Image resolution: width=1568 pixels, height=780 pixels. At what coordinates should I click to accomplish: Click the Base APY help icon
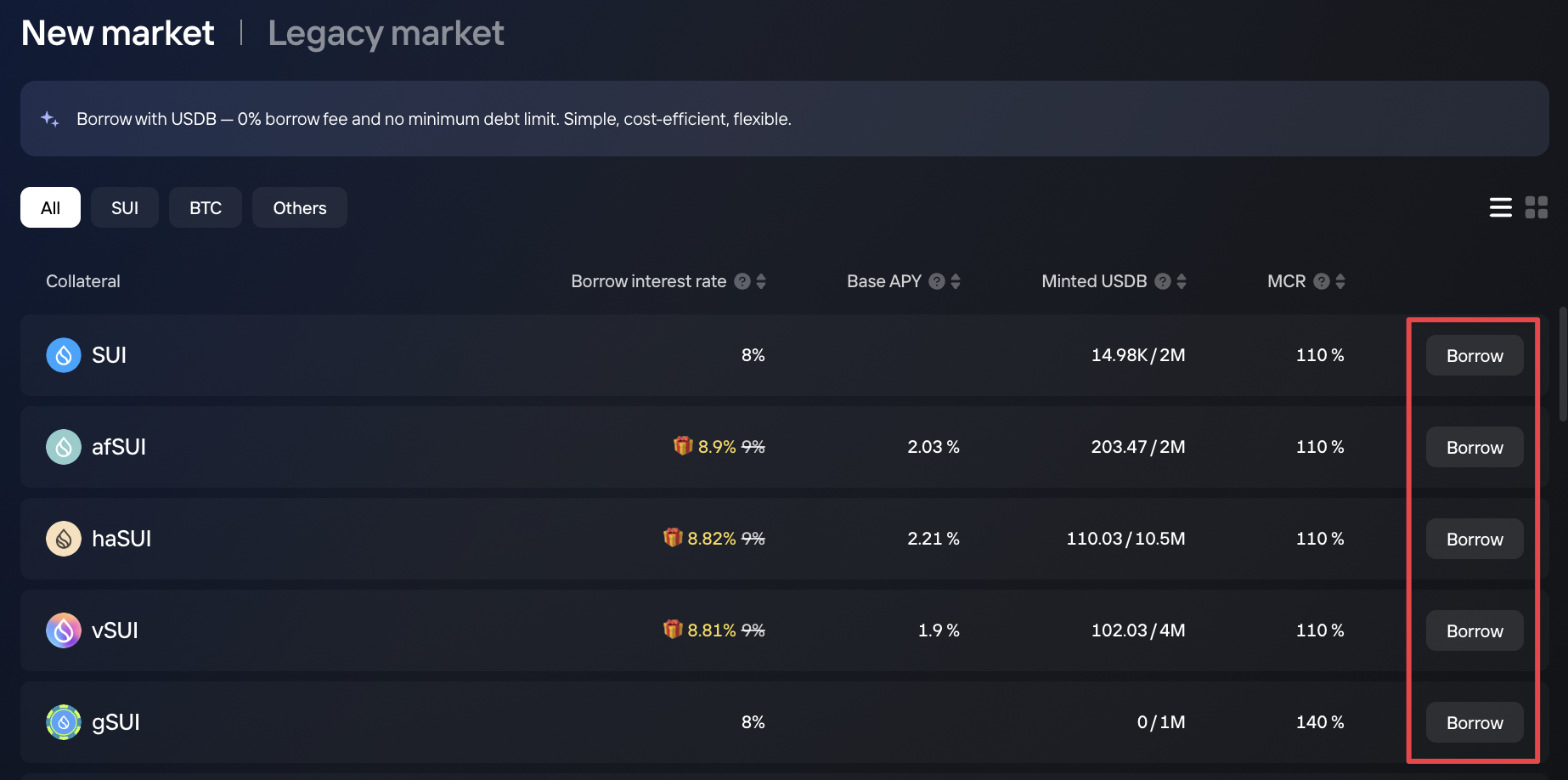937,281
